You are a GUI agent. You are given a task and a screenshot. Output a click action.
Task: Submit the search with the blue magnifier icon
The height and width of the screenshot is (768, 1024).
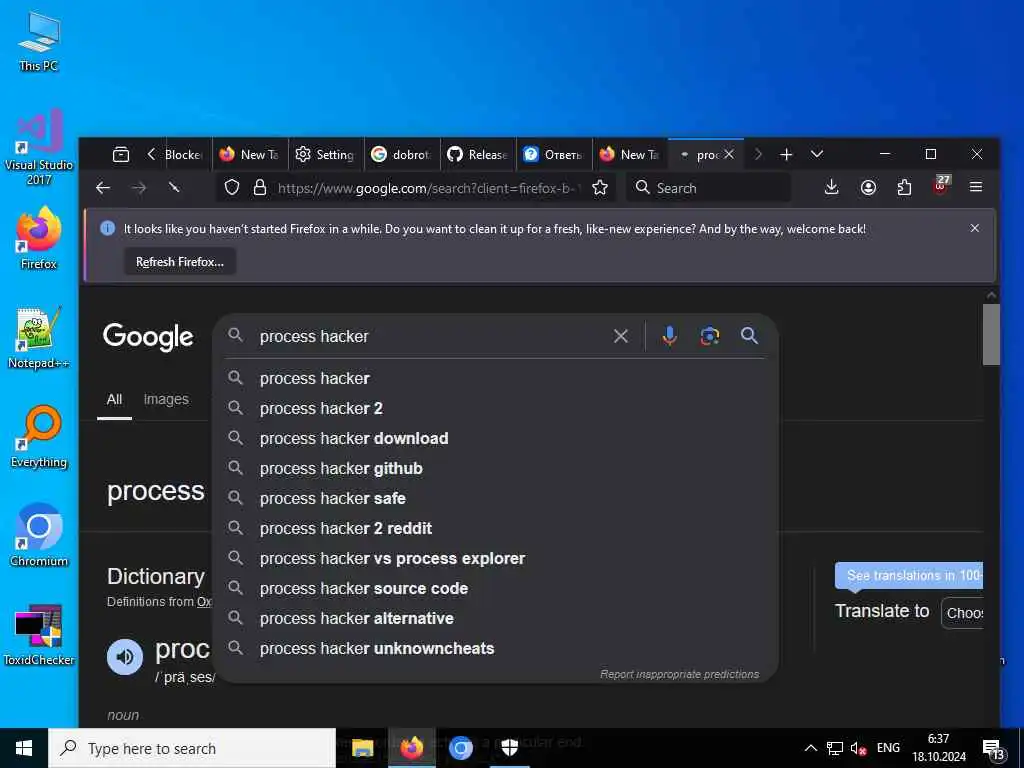click(x=750, y=336)
